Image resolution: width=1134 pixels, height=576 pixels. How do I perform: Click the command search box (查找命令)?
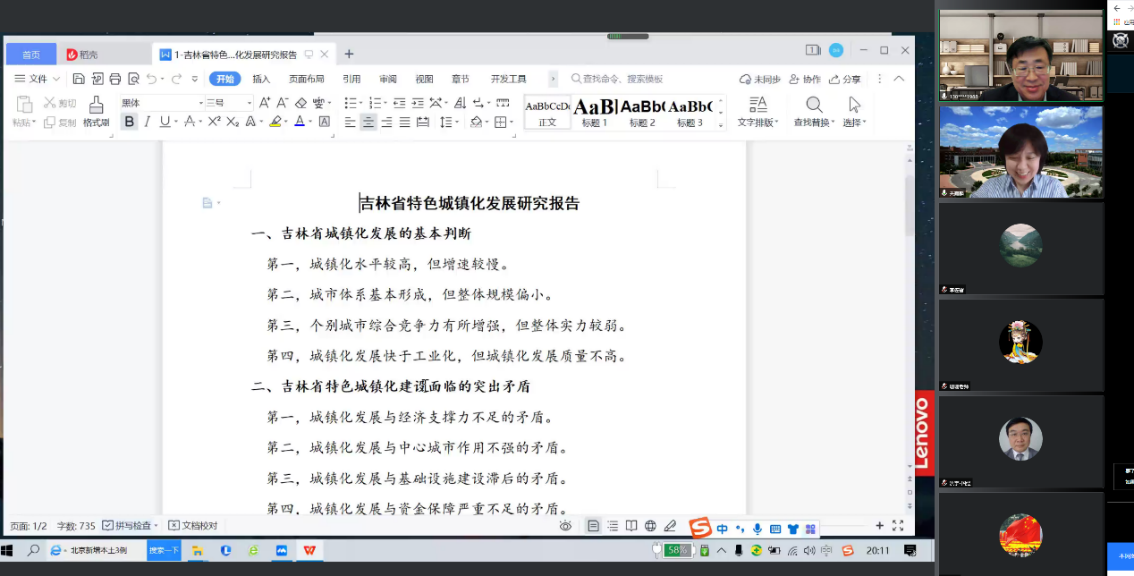tap(620, 79)
